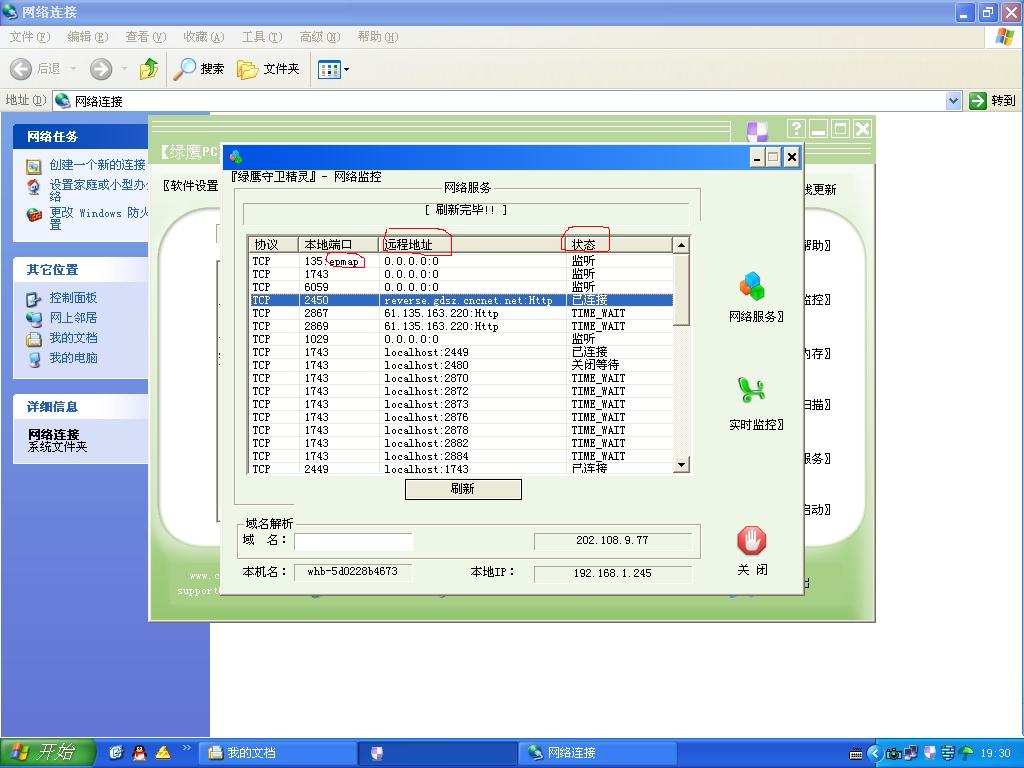Click the clock showing 19:30

tap(995, 754)
